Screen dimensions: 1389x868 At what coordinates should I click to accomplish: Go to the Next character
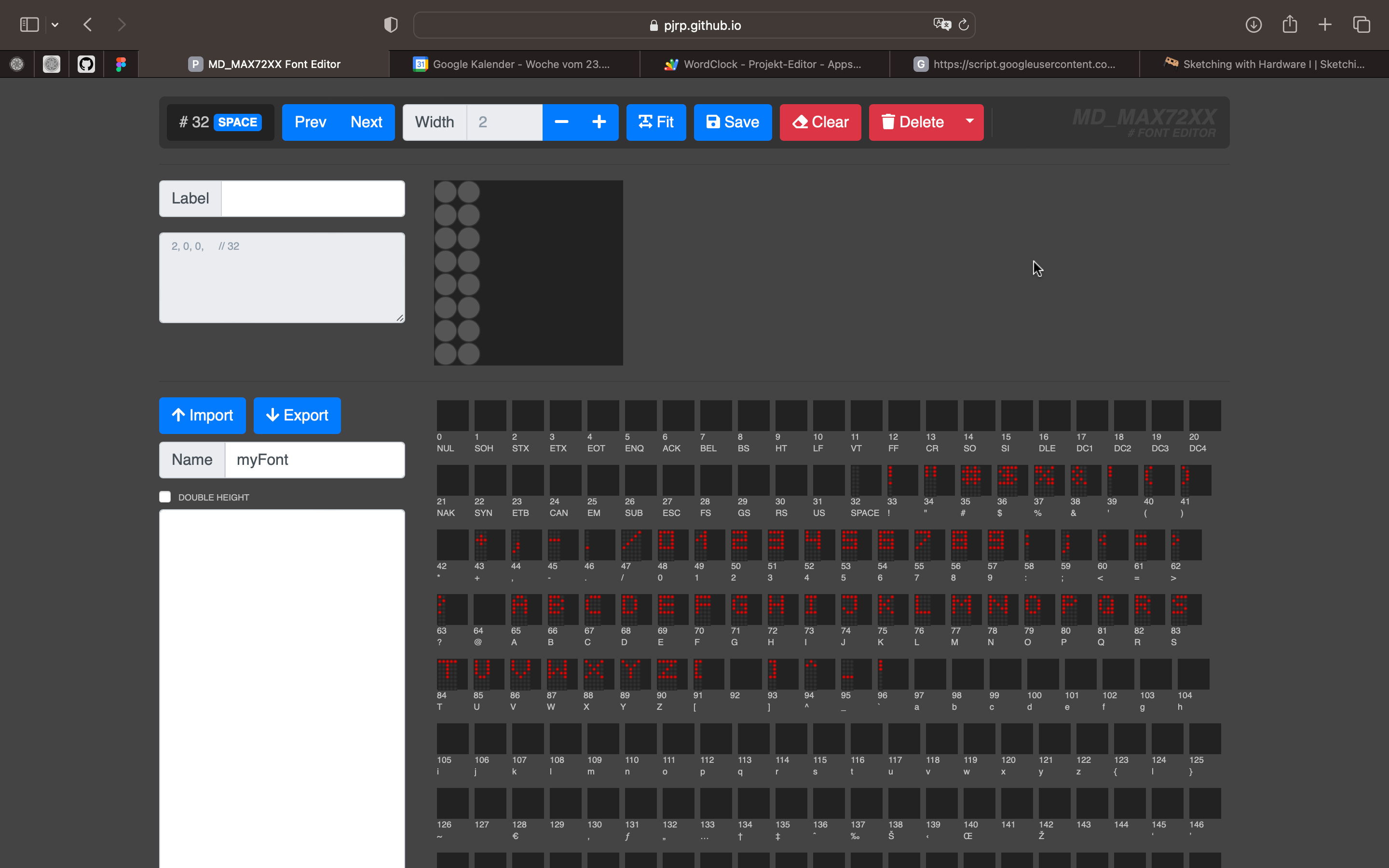tap(366, 122)
